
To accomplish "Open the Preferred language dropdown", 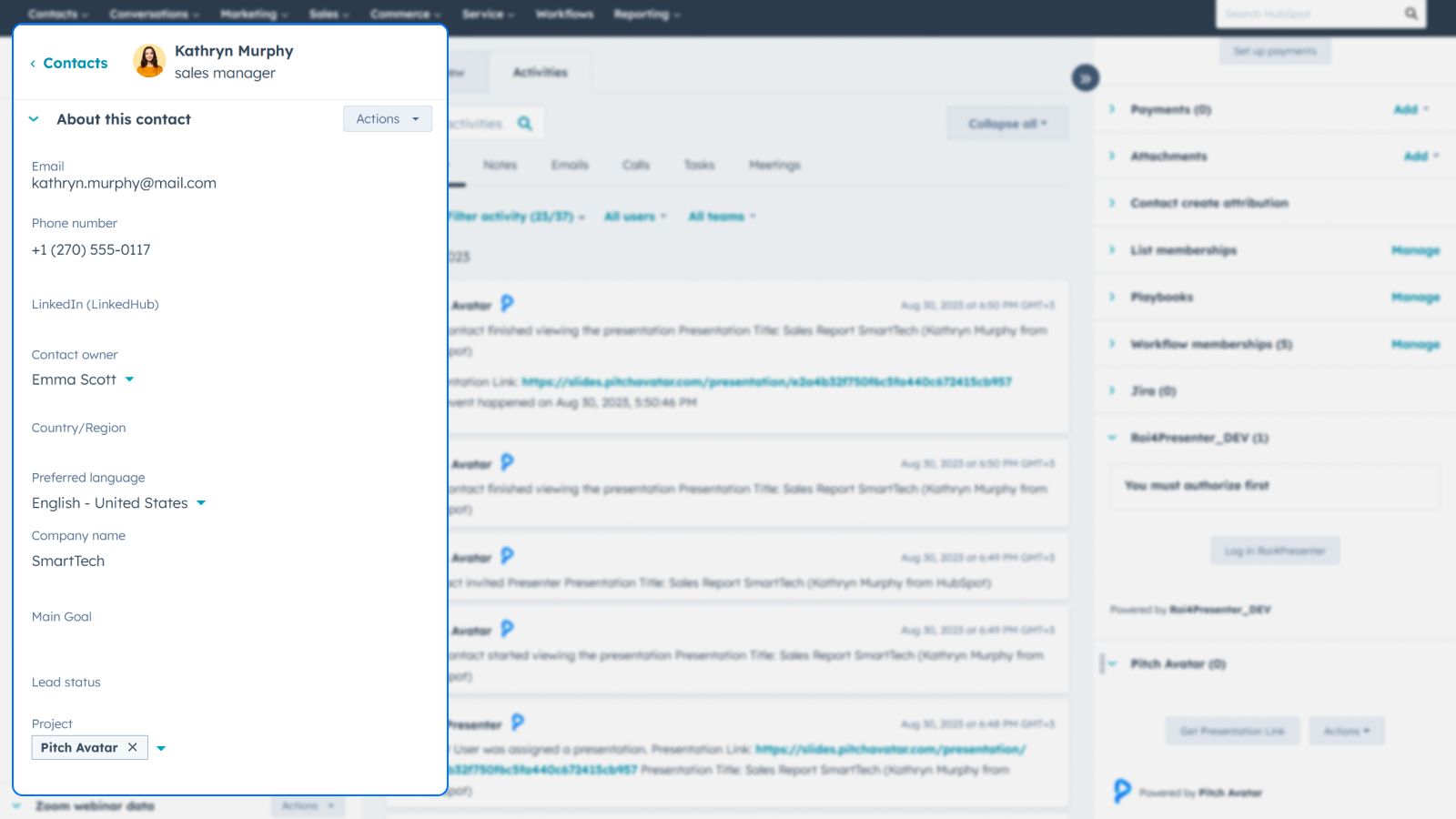I will pyautogui.click(x=200, y=502).
